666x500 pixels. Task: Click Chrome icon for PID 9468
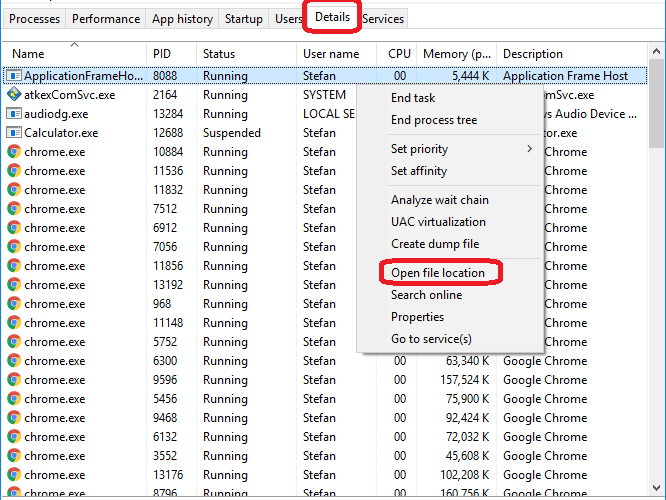tap(14, 418)
